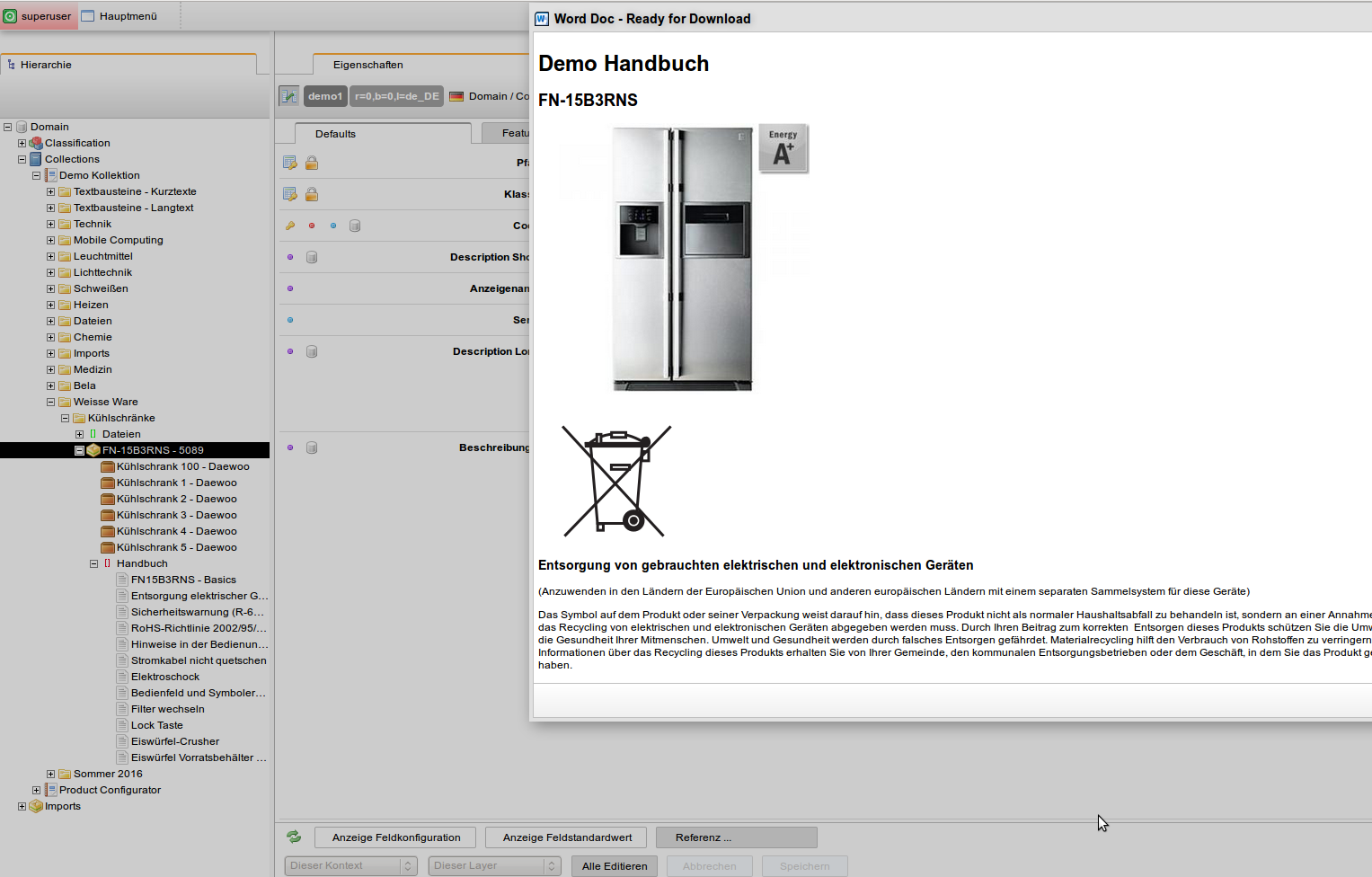Image resolution: width=1372 pixels, height=877 pixels.
Task: Collapse the Handbuch tree node
Action: 93,563
